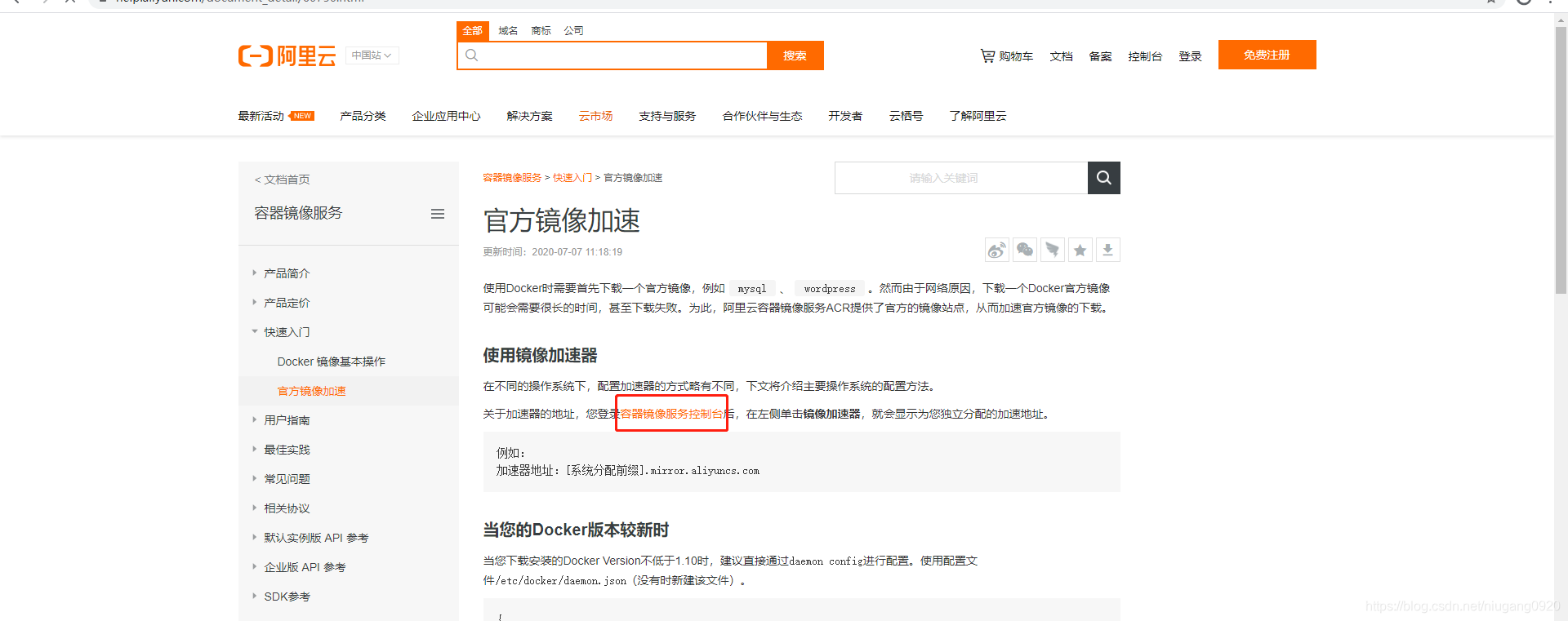
Task: Click the star favorite icon
Action: tap(1080, 250)
